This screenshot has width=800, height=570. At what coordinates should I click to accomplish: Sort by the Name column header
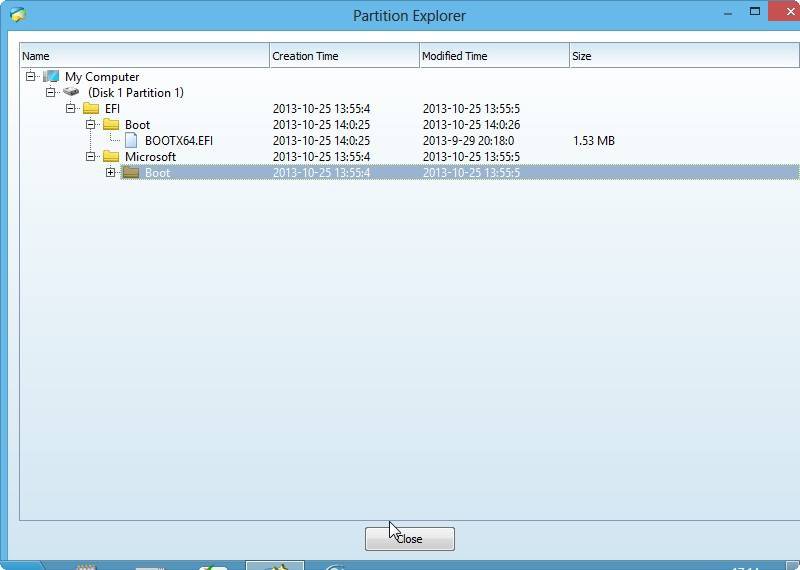tap(144, 56)
